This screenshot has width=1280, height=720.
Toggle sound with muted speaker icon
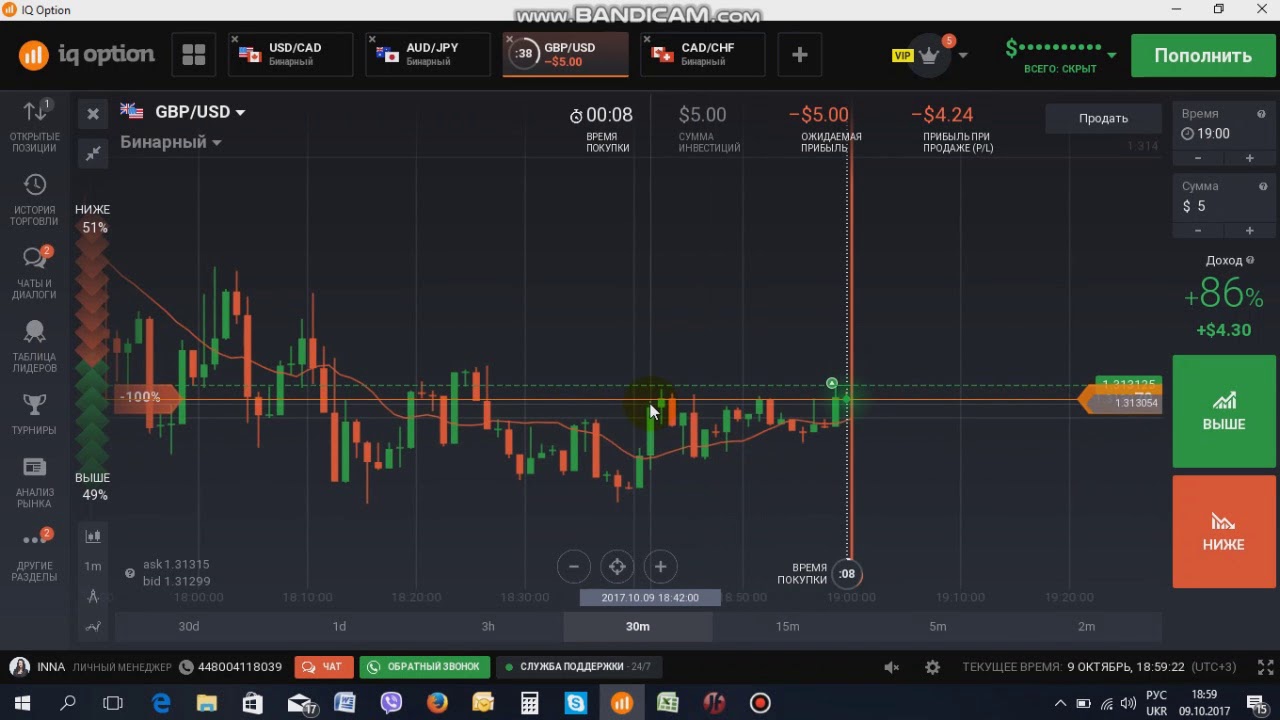pyautogui.click(x=892, y=667)
